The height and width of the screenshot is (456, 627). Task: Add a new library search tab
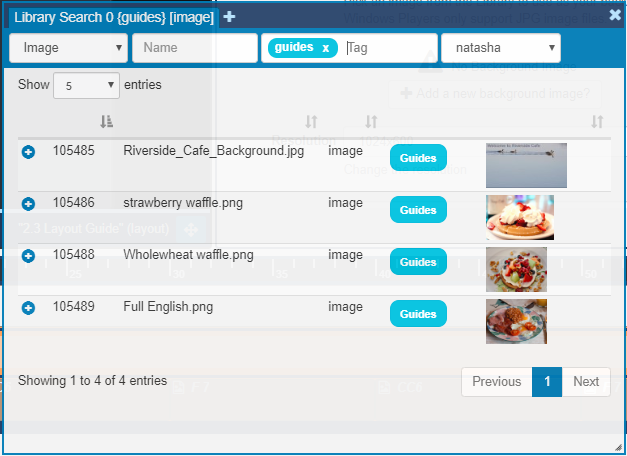tap(229, 16)
